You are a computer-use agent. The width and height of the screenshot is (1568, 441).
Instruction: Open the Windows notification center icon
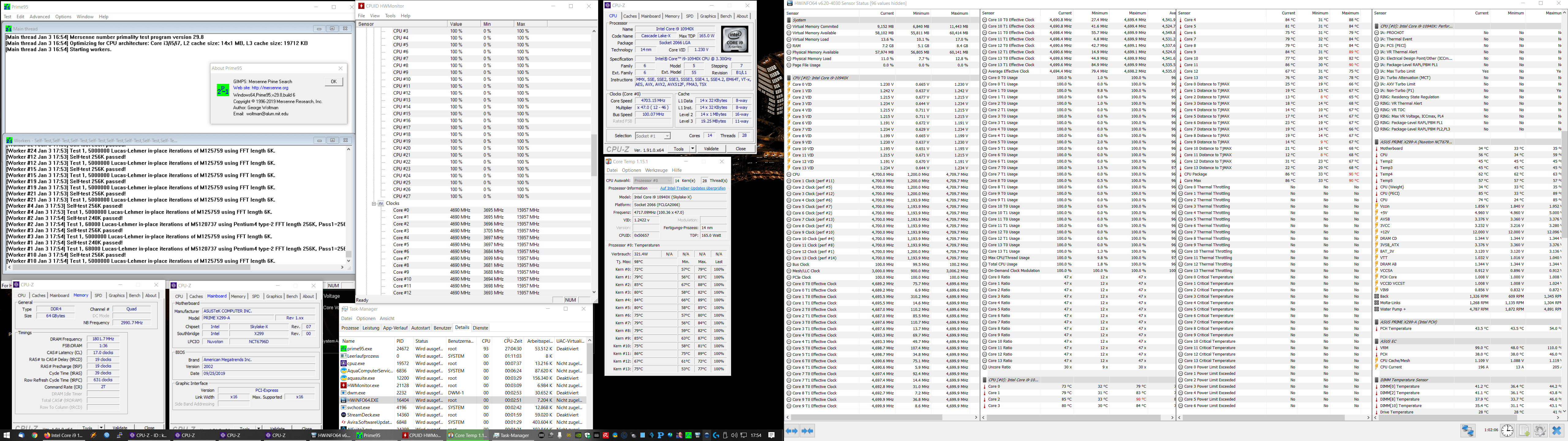tap(771, 435)
